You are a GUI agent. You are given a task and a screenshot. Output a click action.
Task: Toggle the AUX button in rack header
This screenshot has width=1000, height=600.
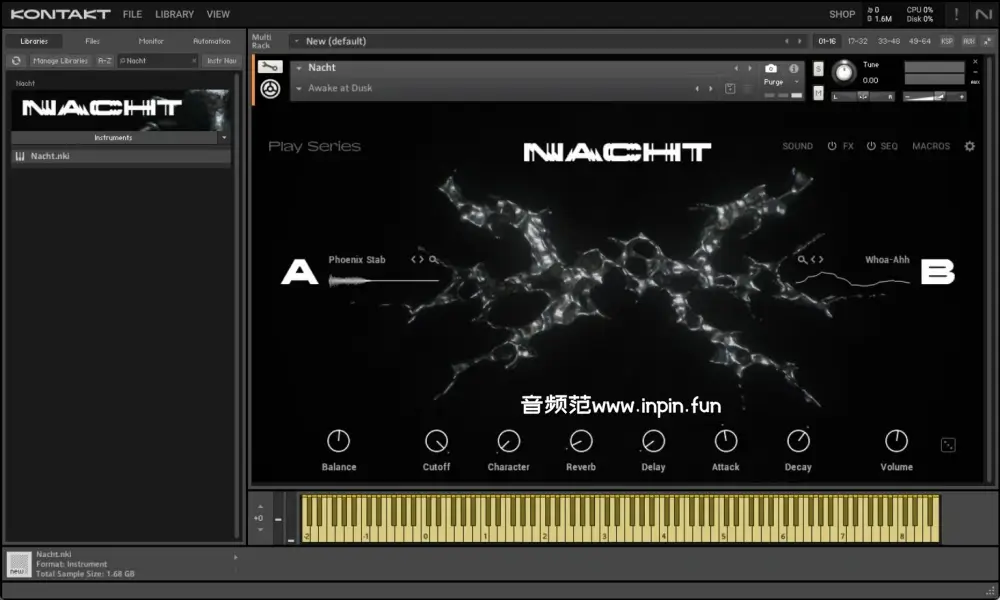pyautogui.click(x=969, y=41)
